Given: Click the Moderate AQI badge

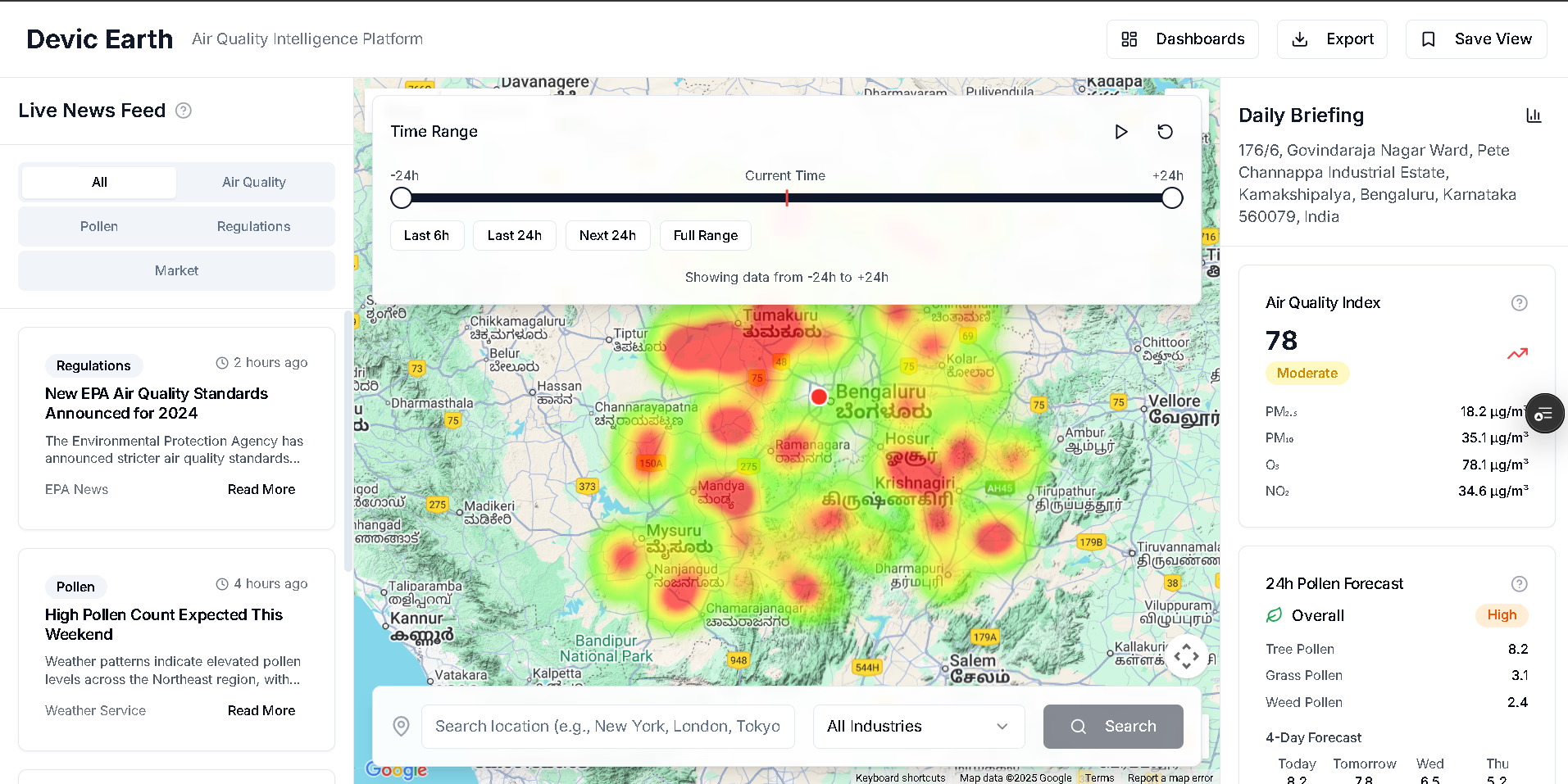Looking at the screenshot, I should pyautogui.click(x=1307, y=374).
